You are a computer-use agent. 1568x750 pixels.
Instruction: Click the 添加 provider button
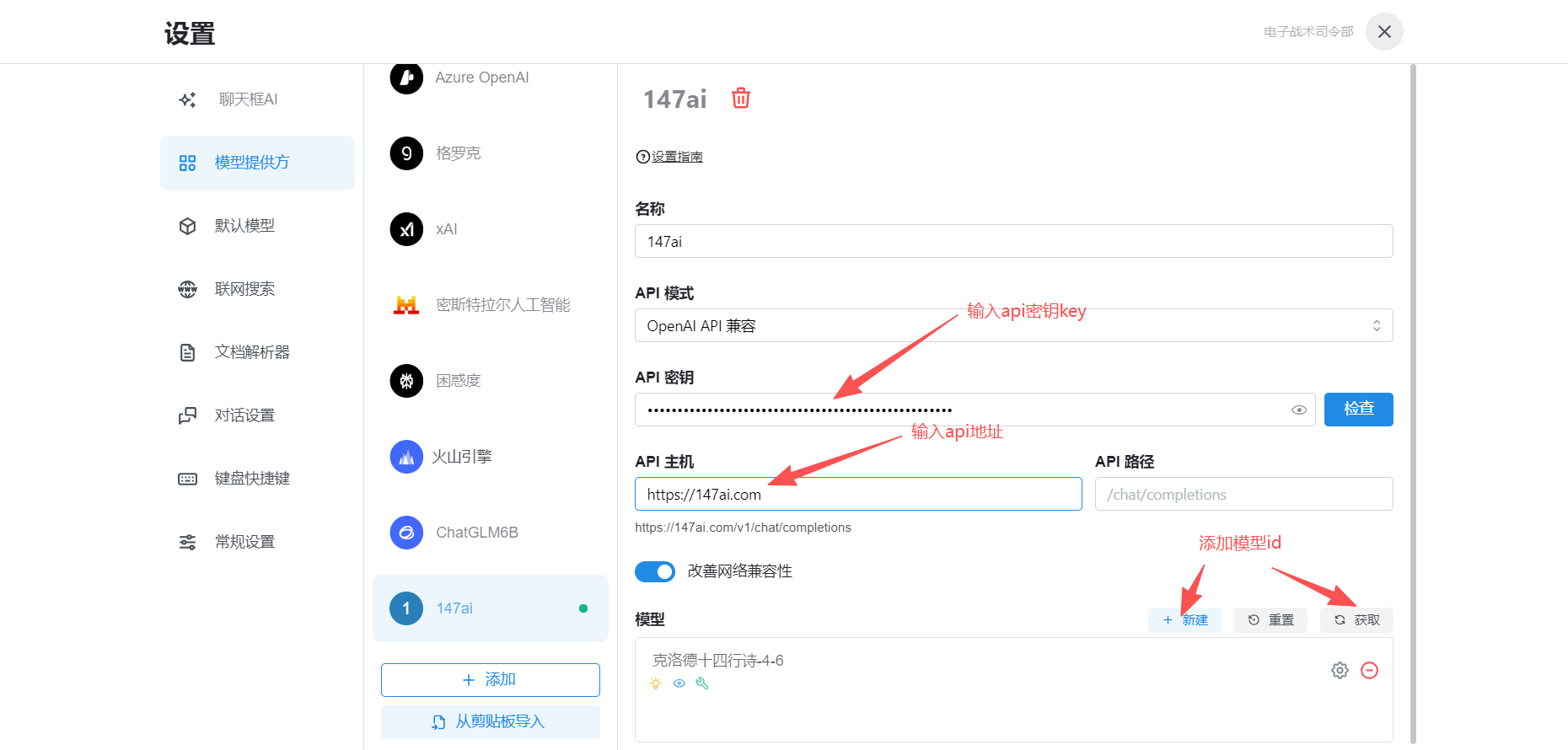tap(491, 680)
